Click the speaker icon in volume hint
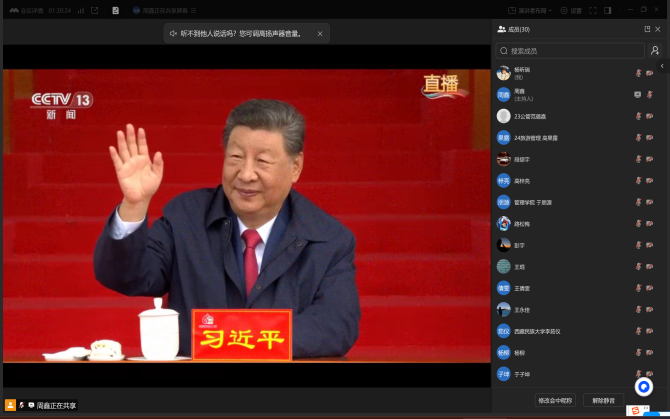Screen dimensions: 670x419 point(173,33)
